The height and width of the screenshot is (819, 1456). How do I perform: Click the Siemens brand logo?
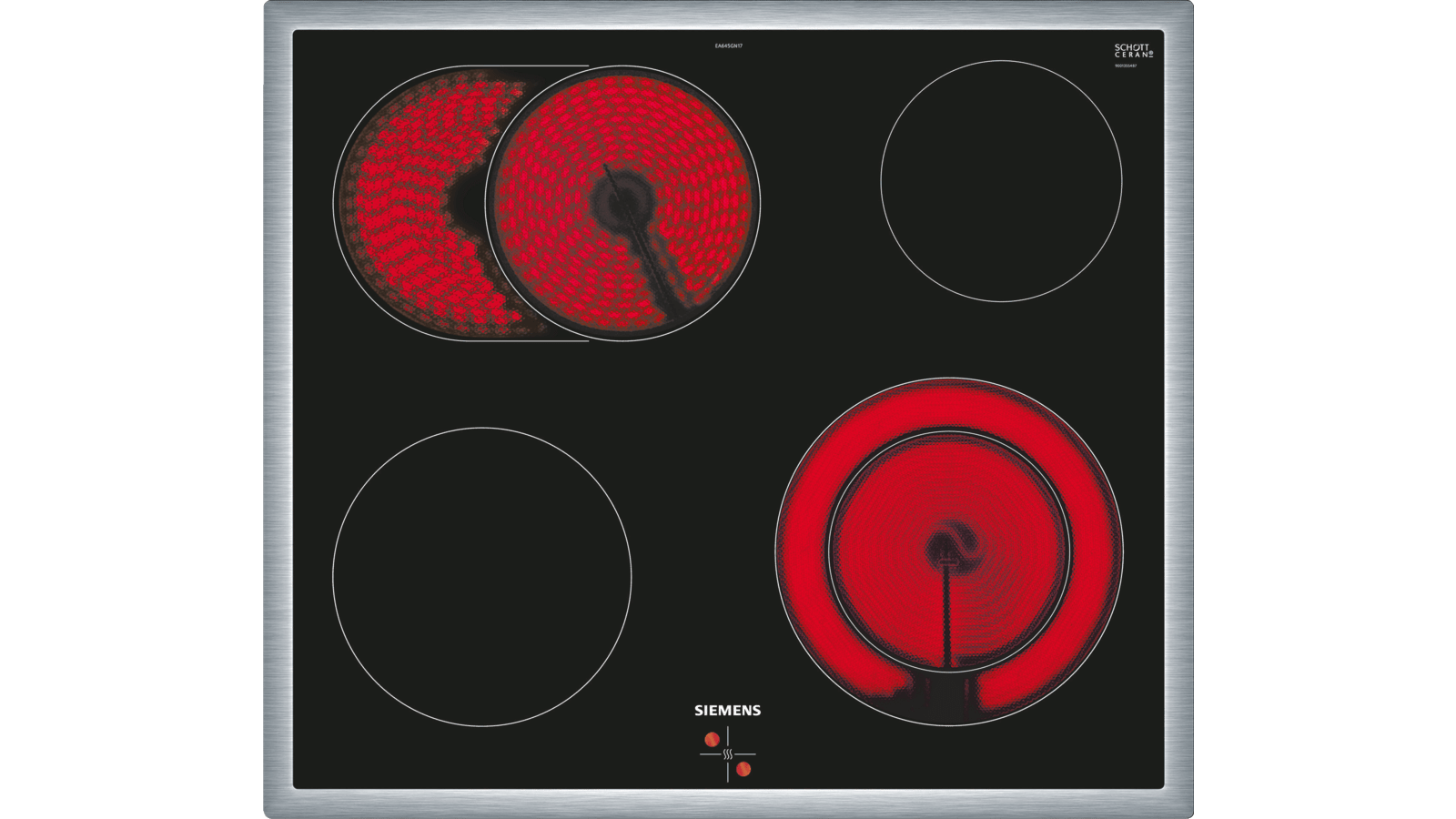727,710
